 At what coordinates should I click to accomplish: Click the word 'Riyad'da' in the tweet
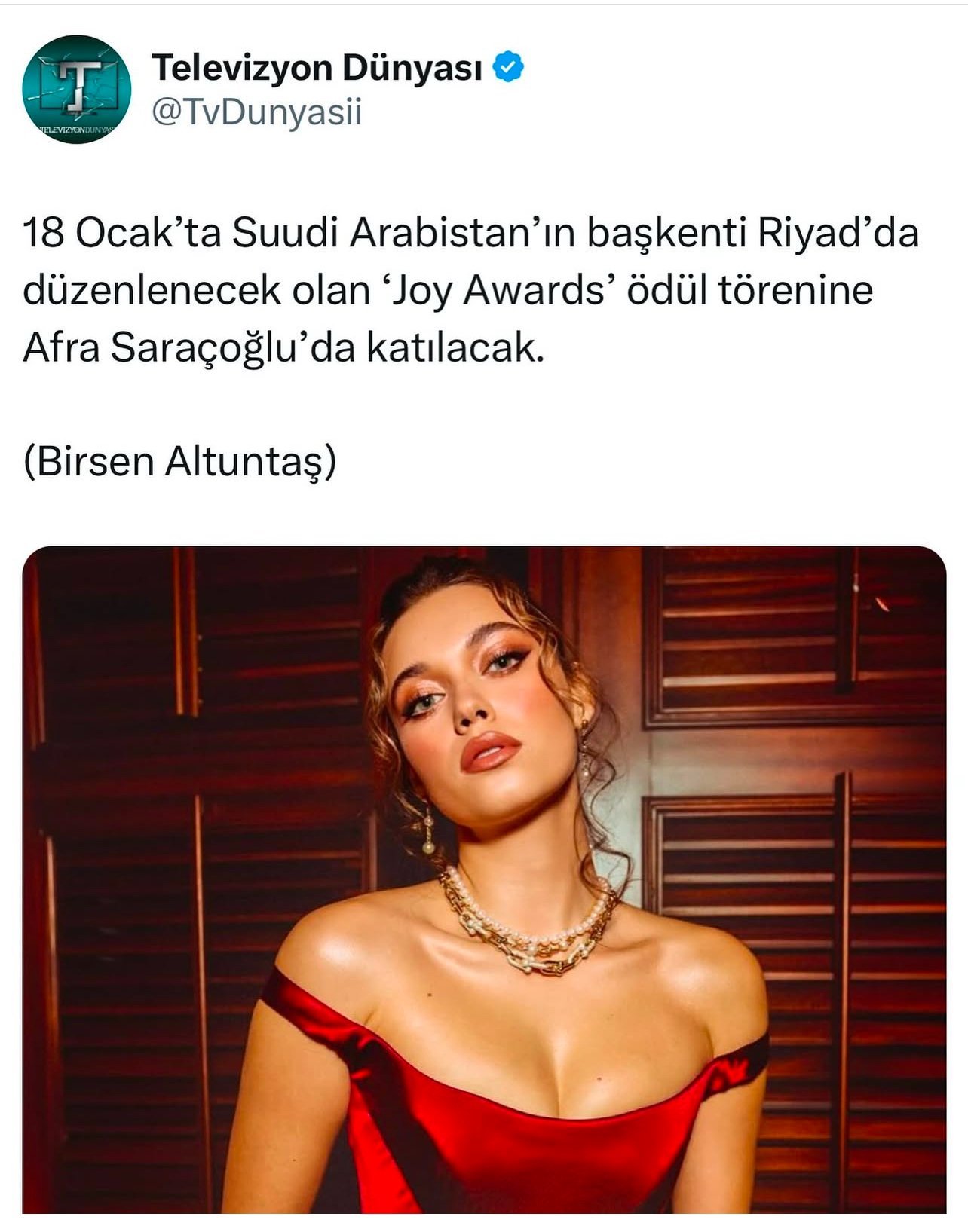click(x=838, y=233)
